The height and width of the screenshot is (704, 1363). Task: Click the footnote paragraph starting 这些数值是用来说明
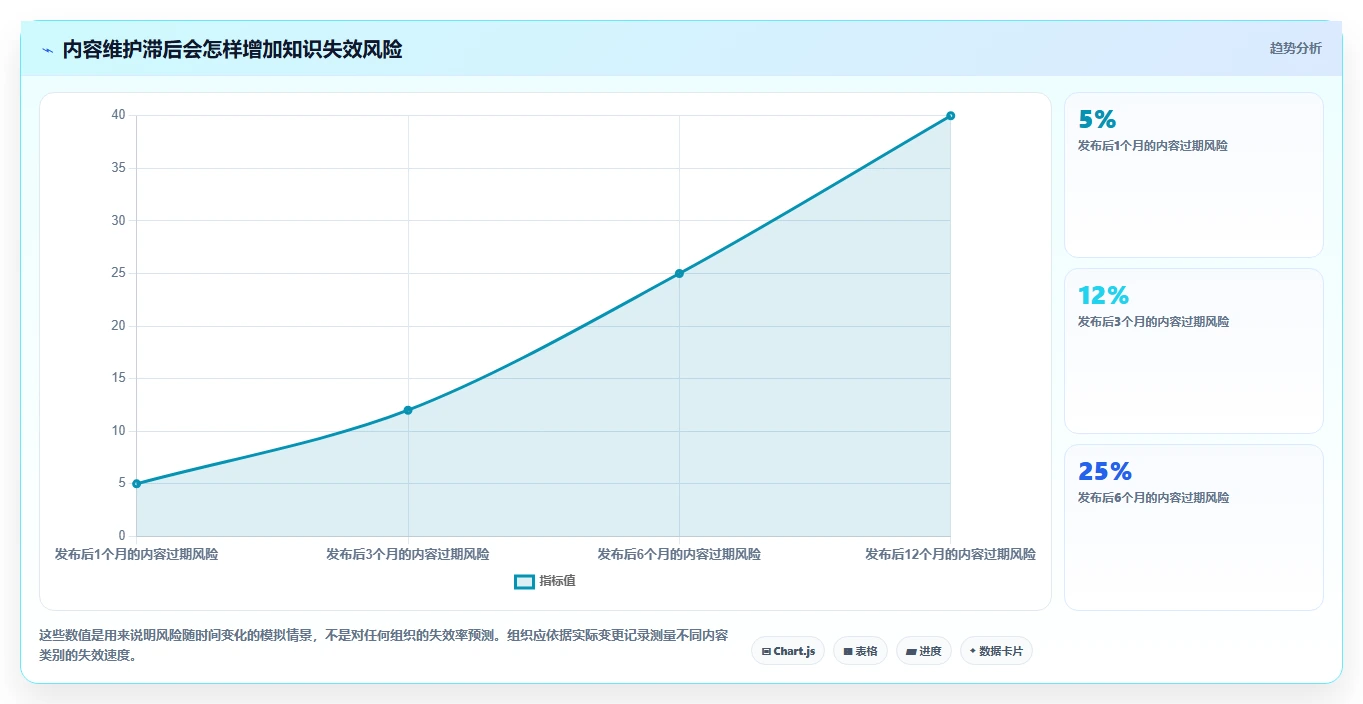pyautogui.click(x=383, y=646)
